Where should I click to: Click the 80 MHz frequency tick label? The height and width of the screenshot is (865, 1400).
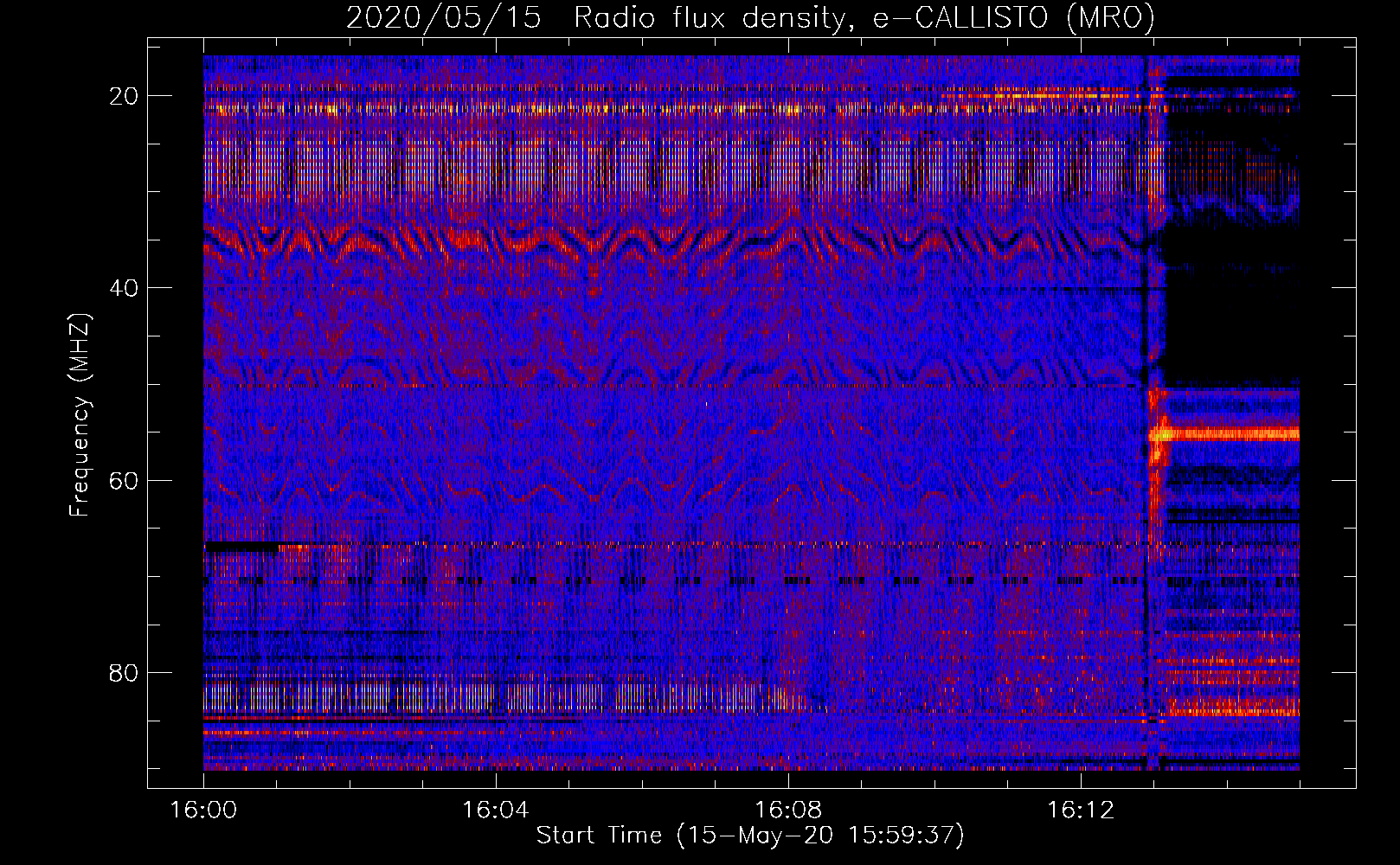pos(124,672)
